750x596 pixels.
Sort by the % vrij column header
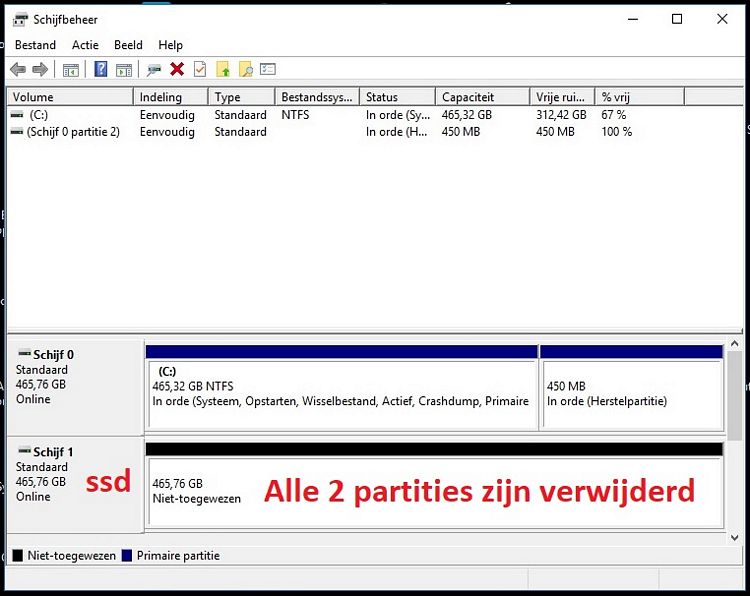pyautogui.click(x=640, y=97)
